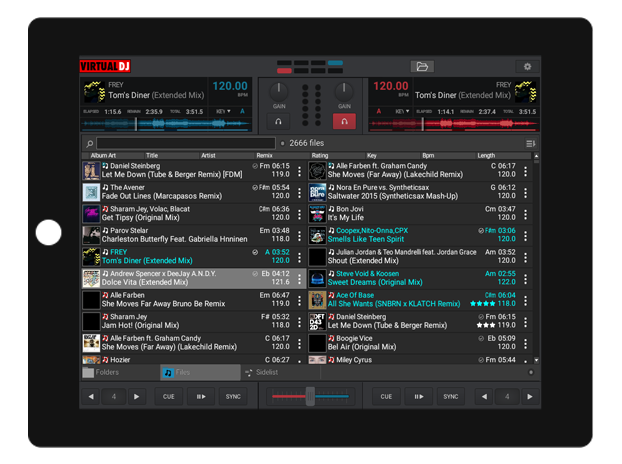Open left deck KEY dropdown
This screenshot has height=464, width=622.
[x=223, y=111]
